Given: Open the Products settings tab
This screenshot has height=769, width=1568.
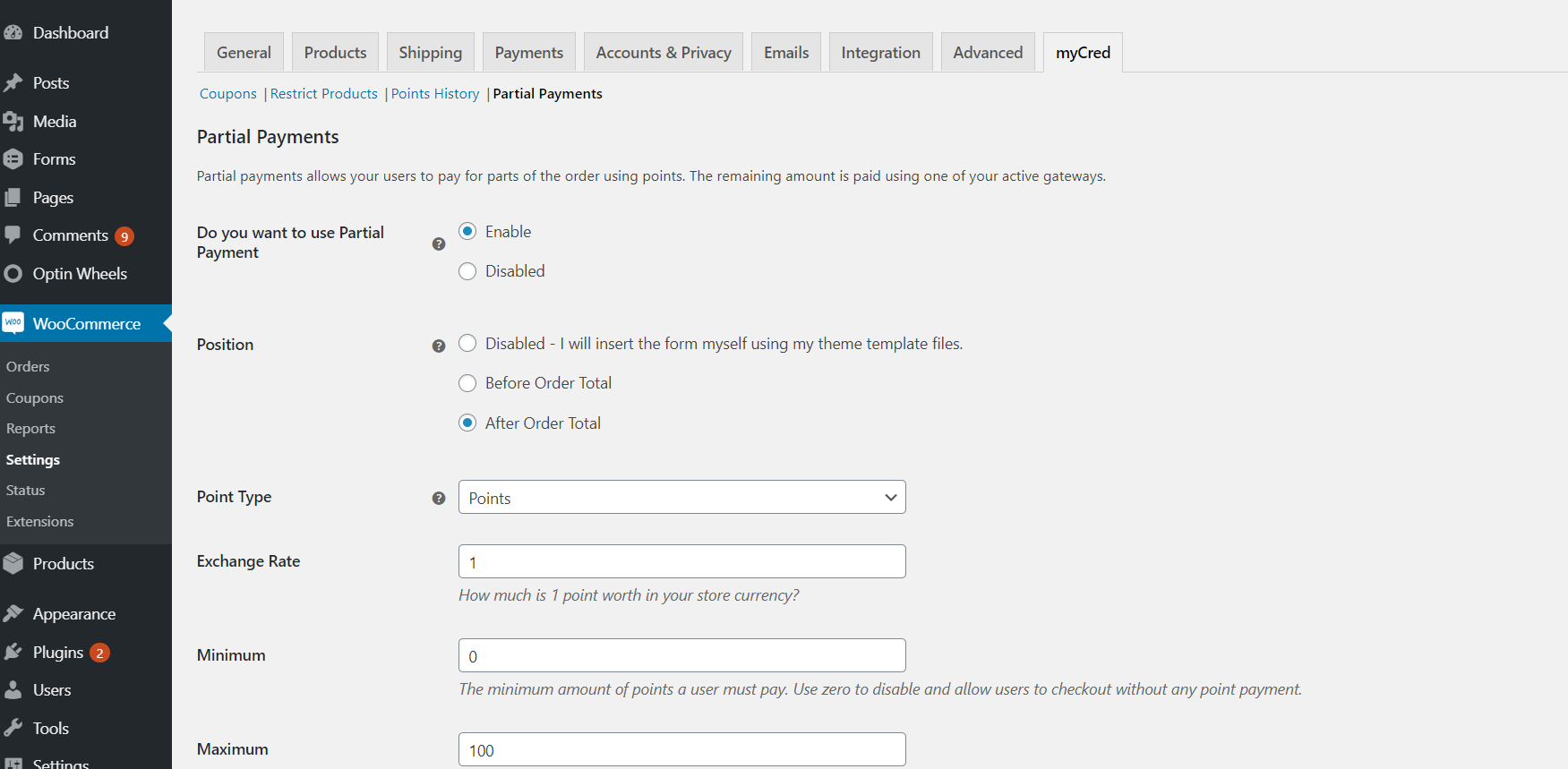Looking at the screenshot, I should pyautogui.click(x=335, y=52).
